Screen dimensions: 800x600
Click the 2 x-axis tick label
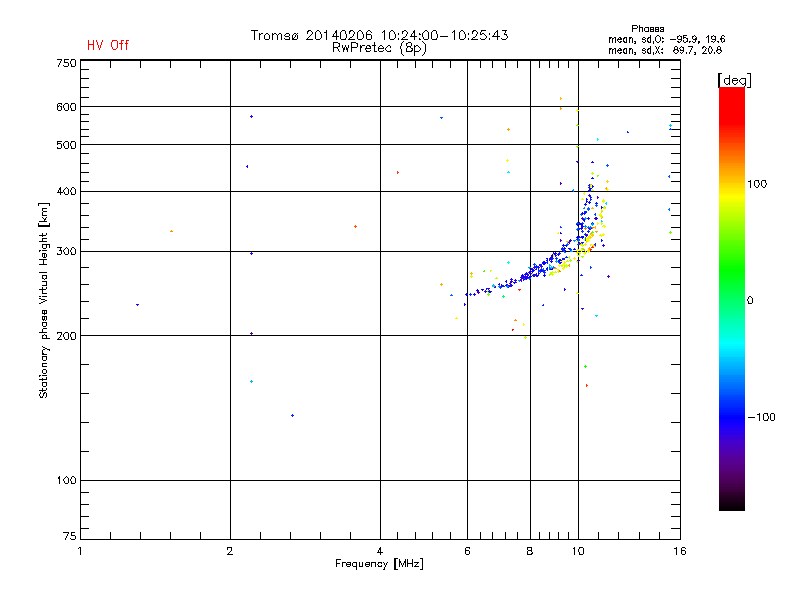coord(230,551)
